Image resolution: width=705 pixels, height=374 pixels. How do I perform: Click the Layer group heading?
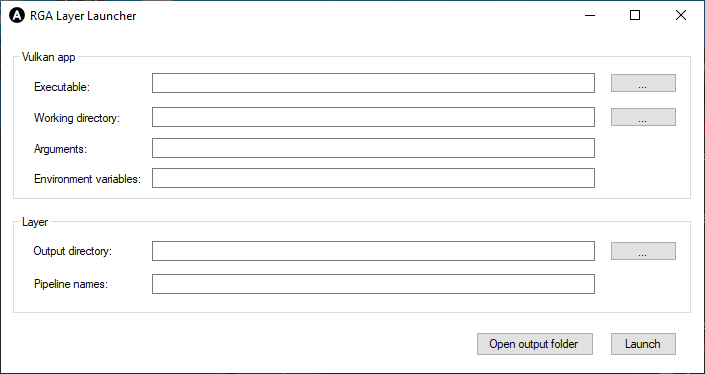(35, 222)
